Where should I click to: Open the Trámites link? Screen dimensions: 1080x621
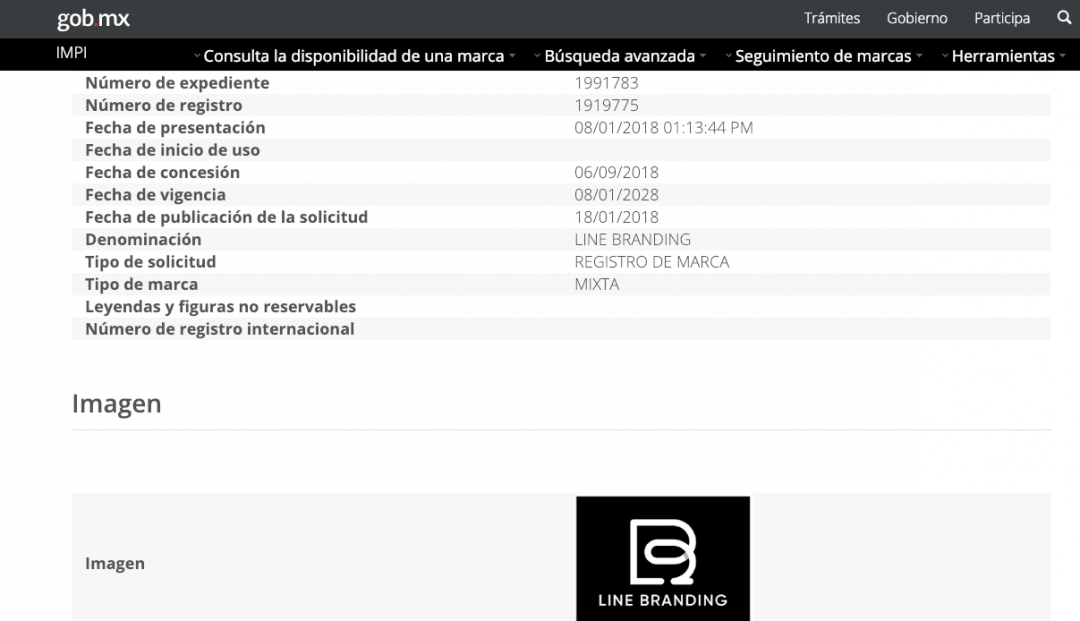tap(832, 18)
